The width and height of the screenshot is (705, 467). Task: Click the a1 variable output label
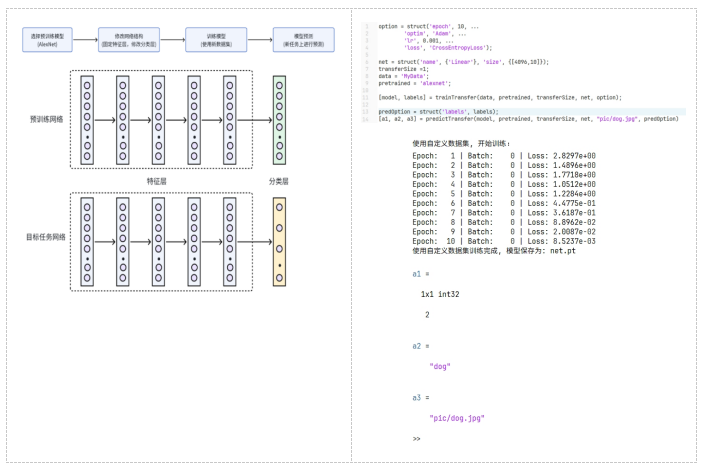[x=418, y=273]
